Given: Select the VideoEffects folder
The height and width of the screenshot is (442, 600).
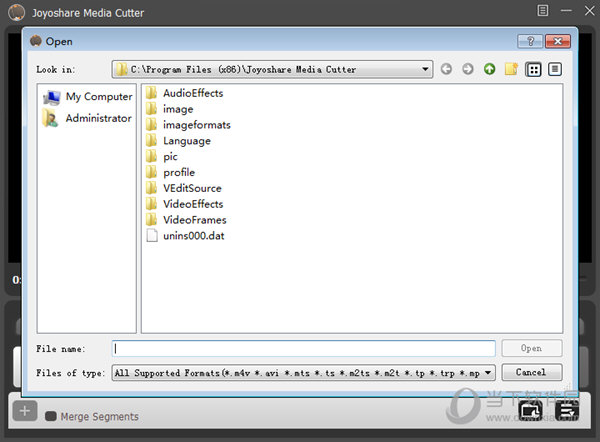Looking at the screenshot, I should click(x=194, y=204).
